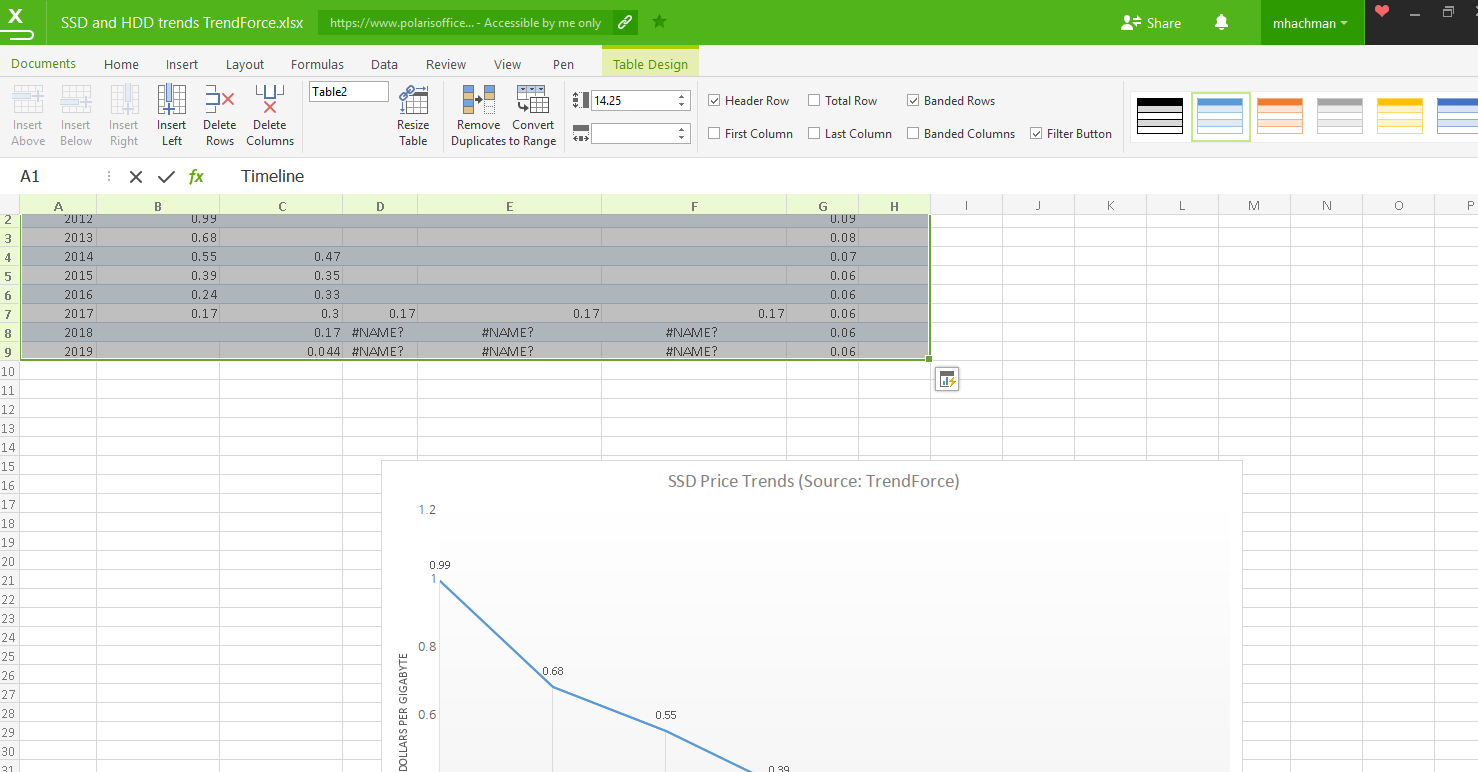Image resolution: width=1478 pixels, height=772 pixels.
Task: Click the Delete Rows icon
Action: [219, 101]
